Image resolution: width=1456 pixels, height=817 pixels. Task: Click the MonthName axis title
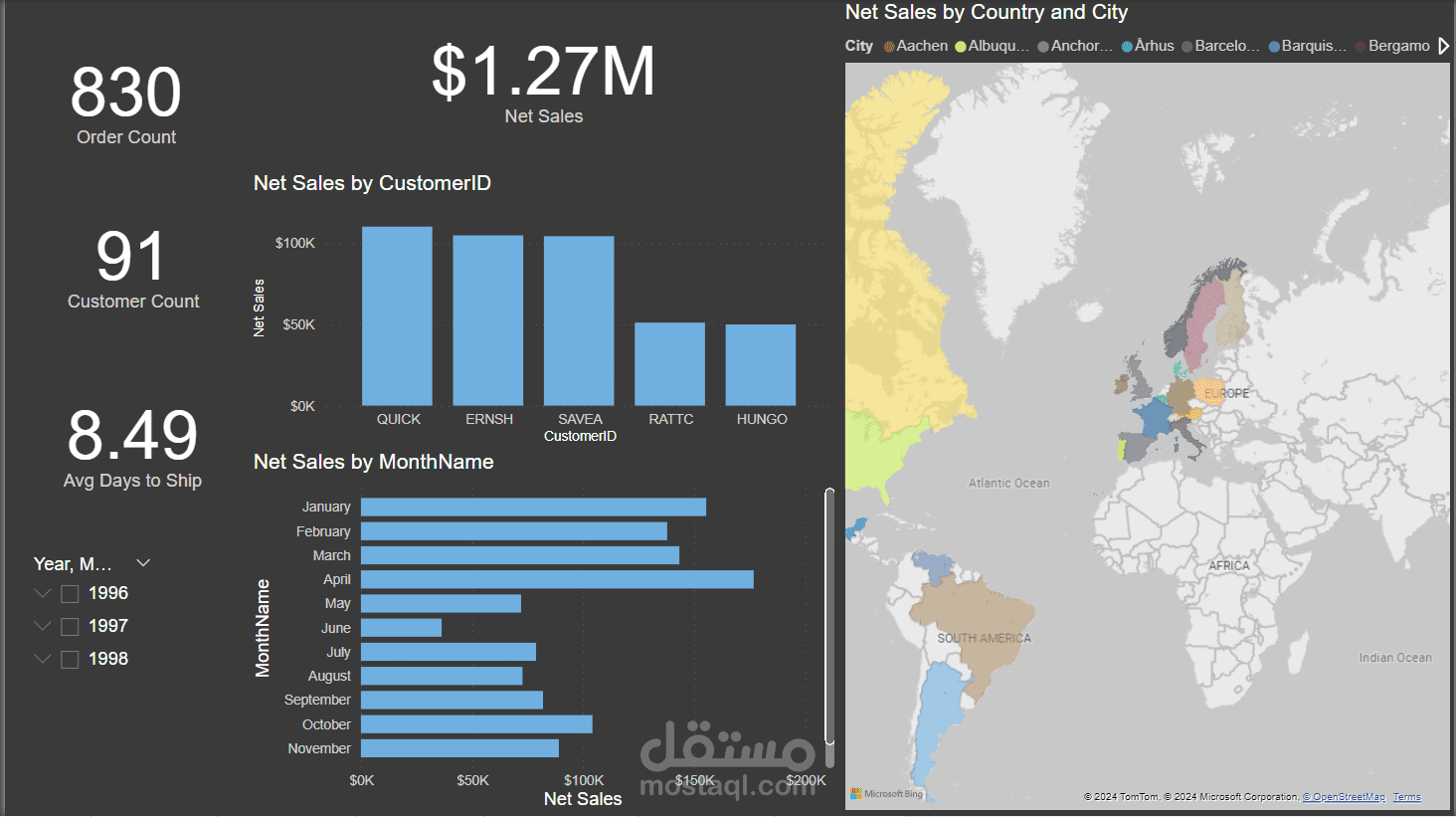point(263,628)
